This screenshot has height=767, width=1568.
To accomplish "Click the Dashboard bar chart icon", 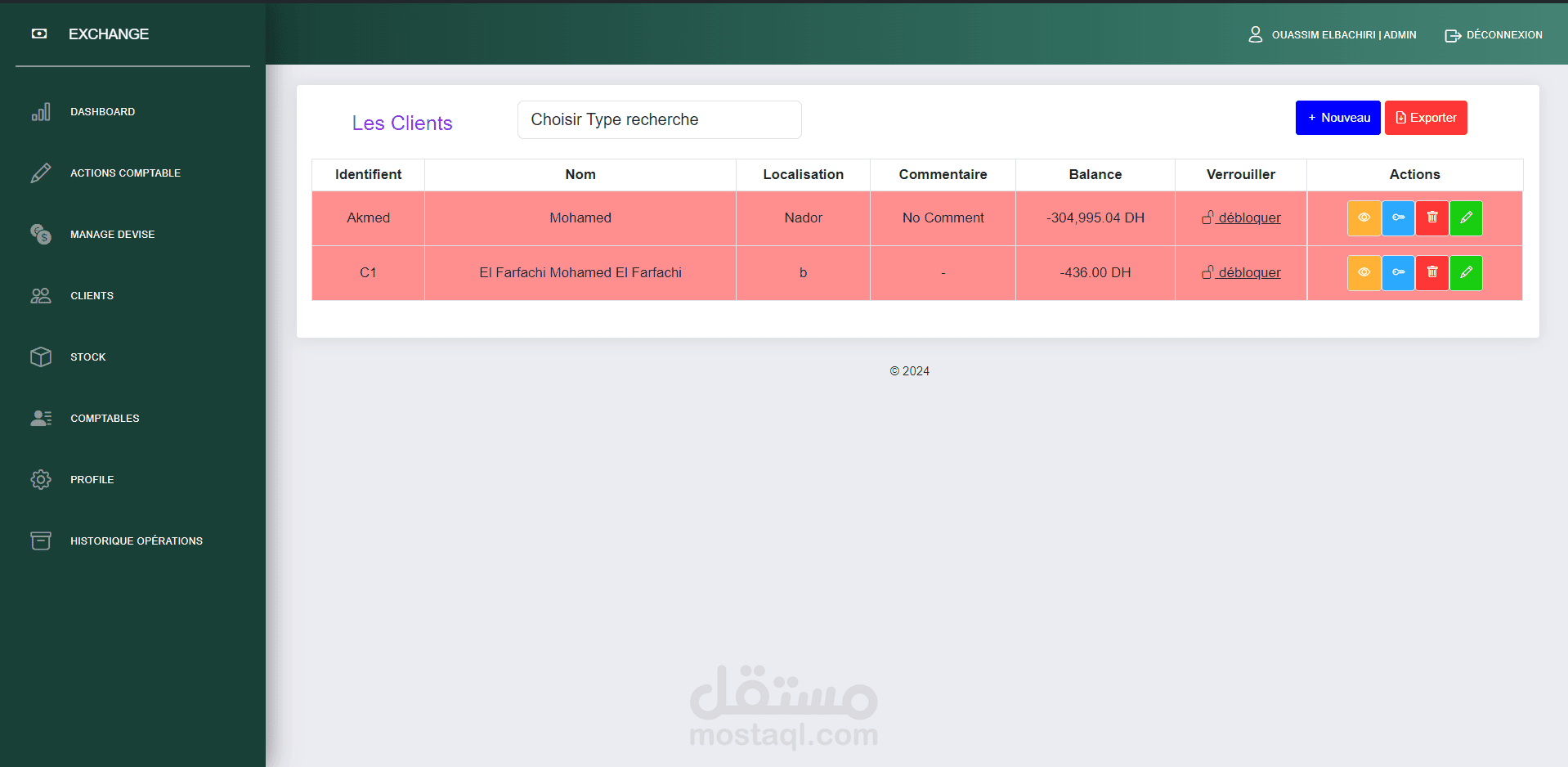I will 41,112.
